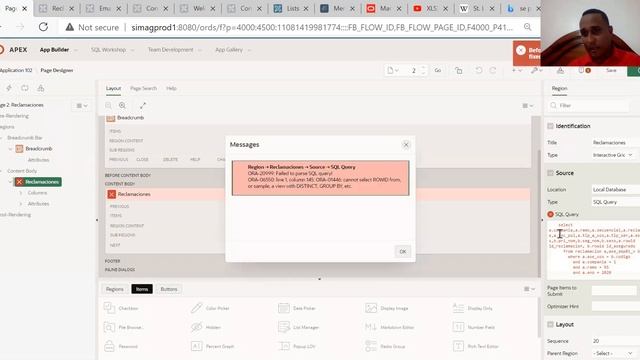The width and height of the screenshot is (640, 360).
Task: Collapse the Layout property group
Action: tap(550, 324)
